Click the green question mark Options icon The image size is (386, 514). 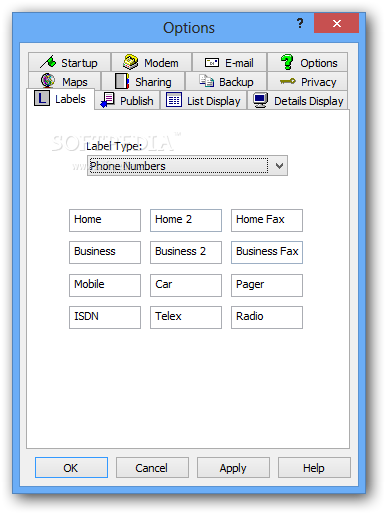(287, 62)
